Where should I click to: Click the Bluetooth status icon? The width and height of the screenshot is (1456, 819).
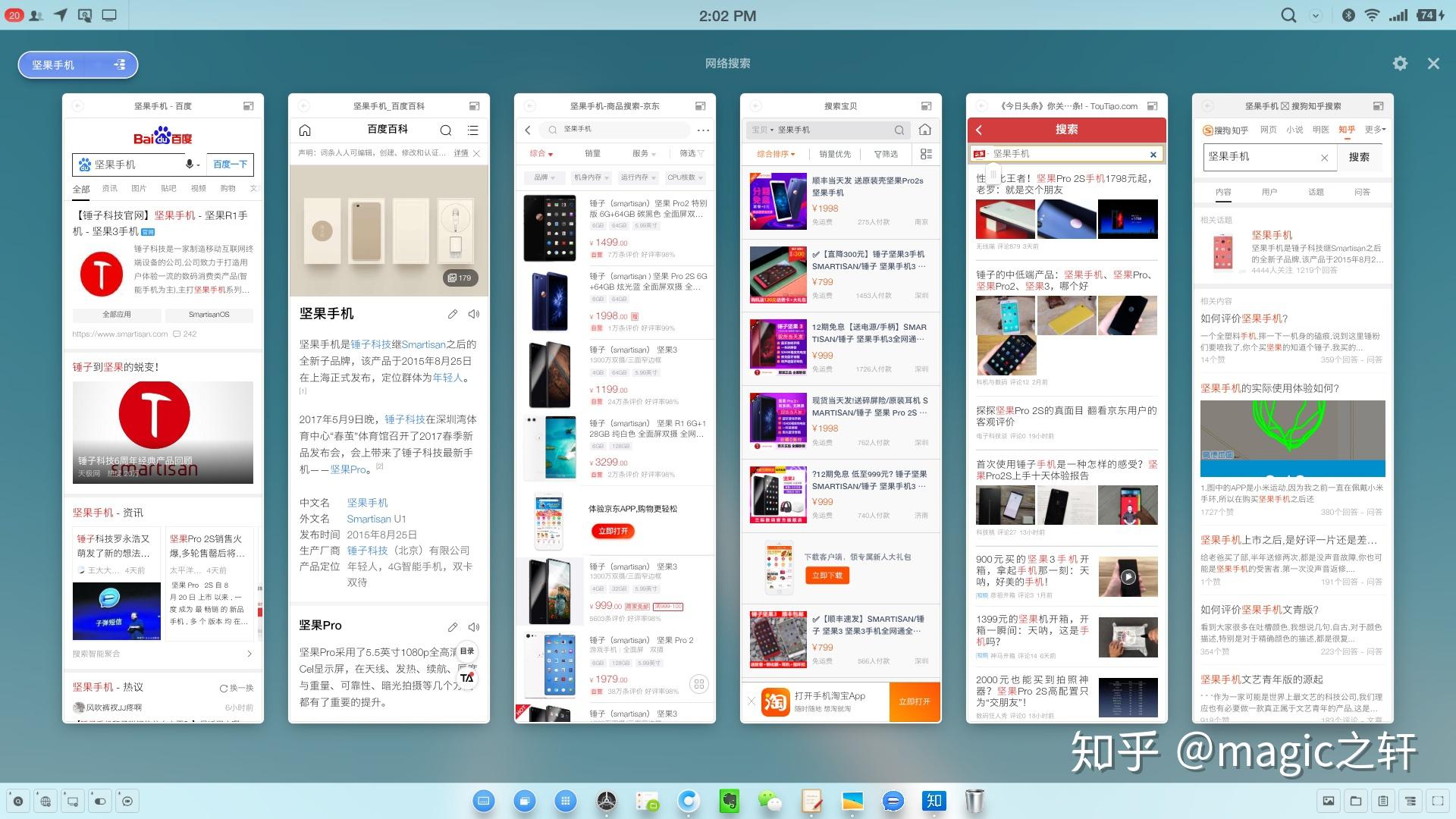pos(1348,15)
